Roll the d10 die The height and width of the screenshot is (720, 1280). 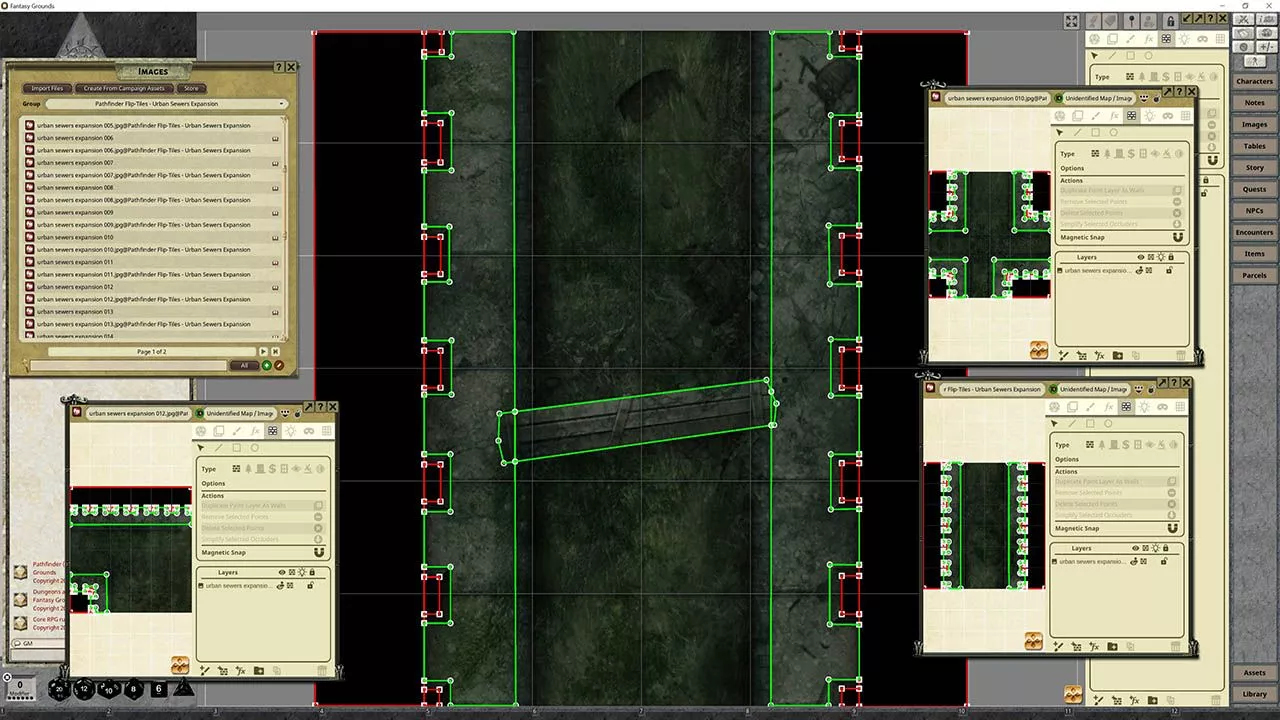pyautogui.click(x=108, y=689)
